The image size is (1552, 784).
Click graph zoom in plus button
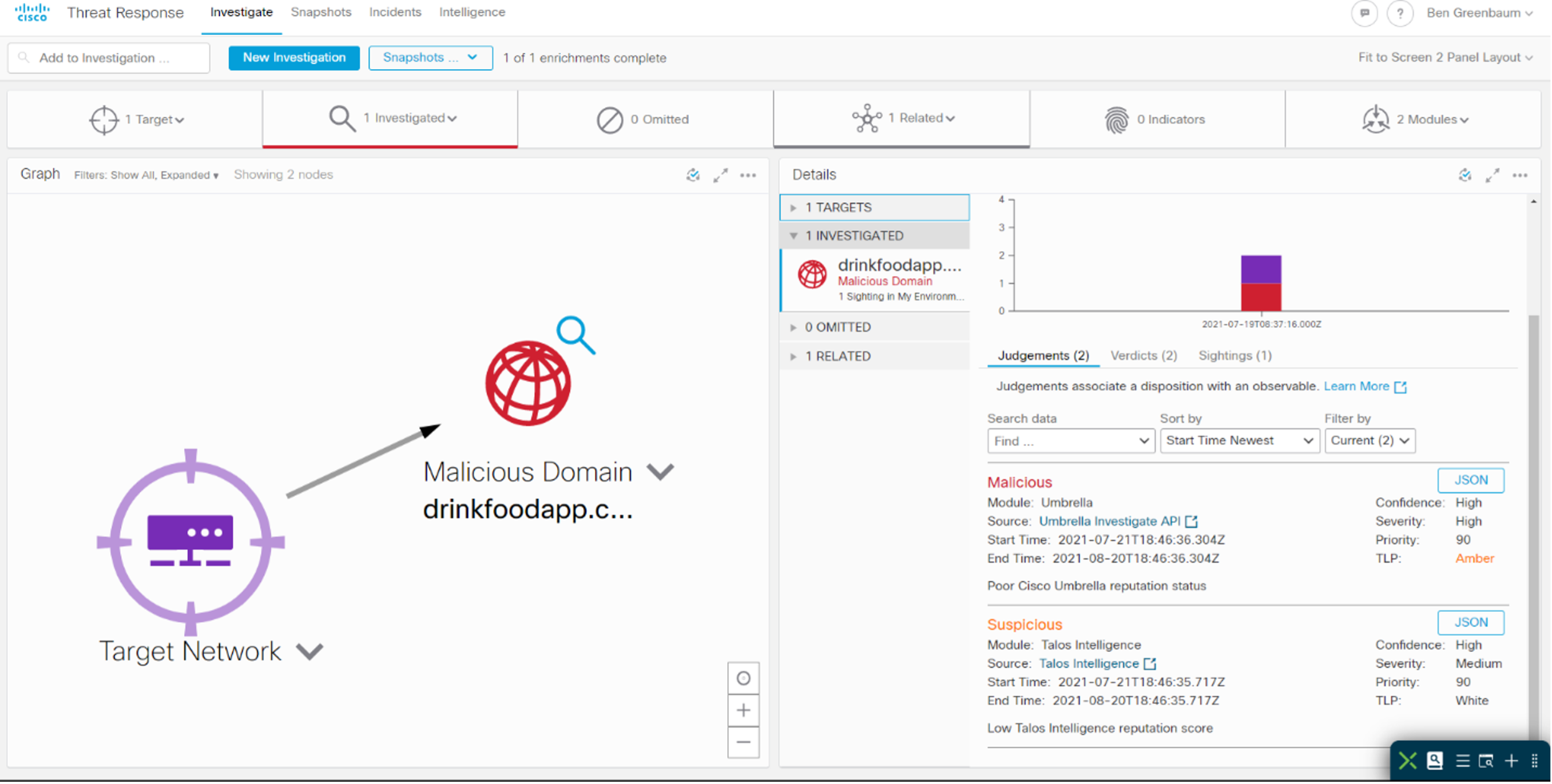(743, 711)
